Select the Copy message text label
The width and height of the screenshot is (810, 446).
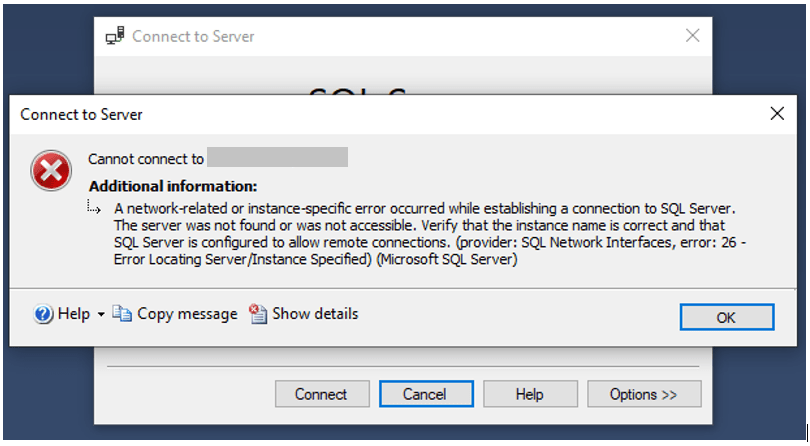[187, 314]
